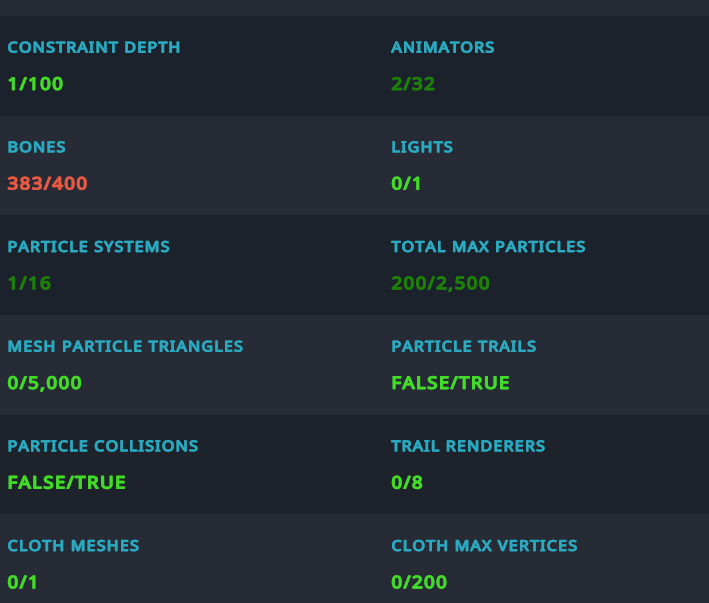The width and height of the screenshot is (709, 603).
Task: Click the Particle Systems label
Action: point(88,246)
